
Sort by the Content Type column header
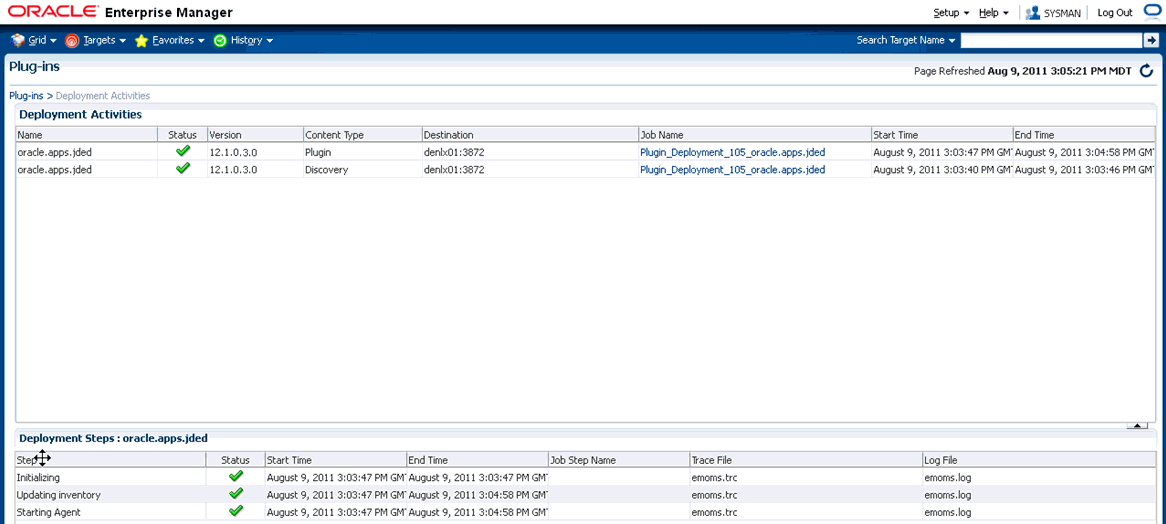click(x=362, y=135)
